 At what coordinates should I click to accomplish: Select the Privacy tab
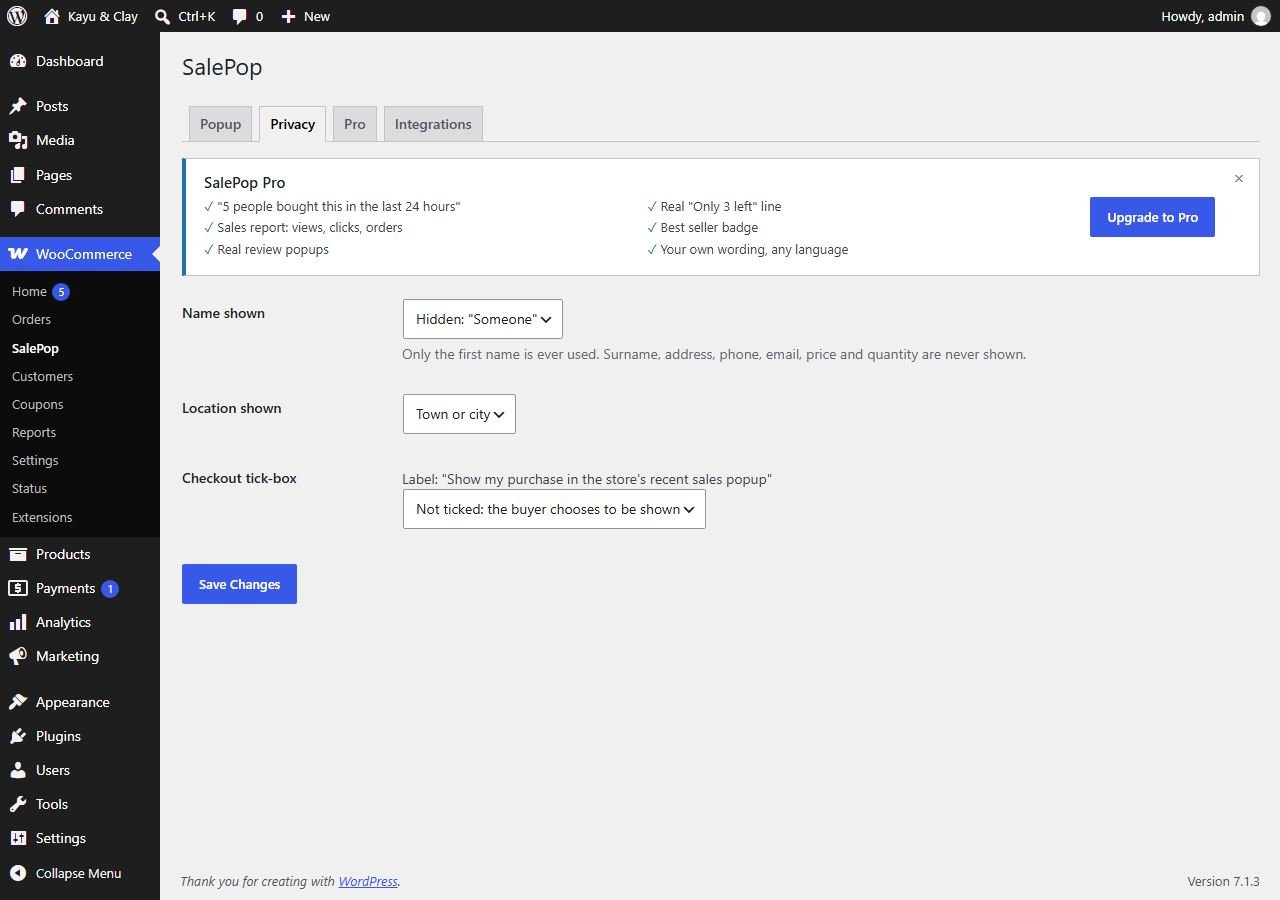tap(292, 124)
